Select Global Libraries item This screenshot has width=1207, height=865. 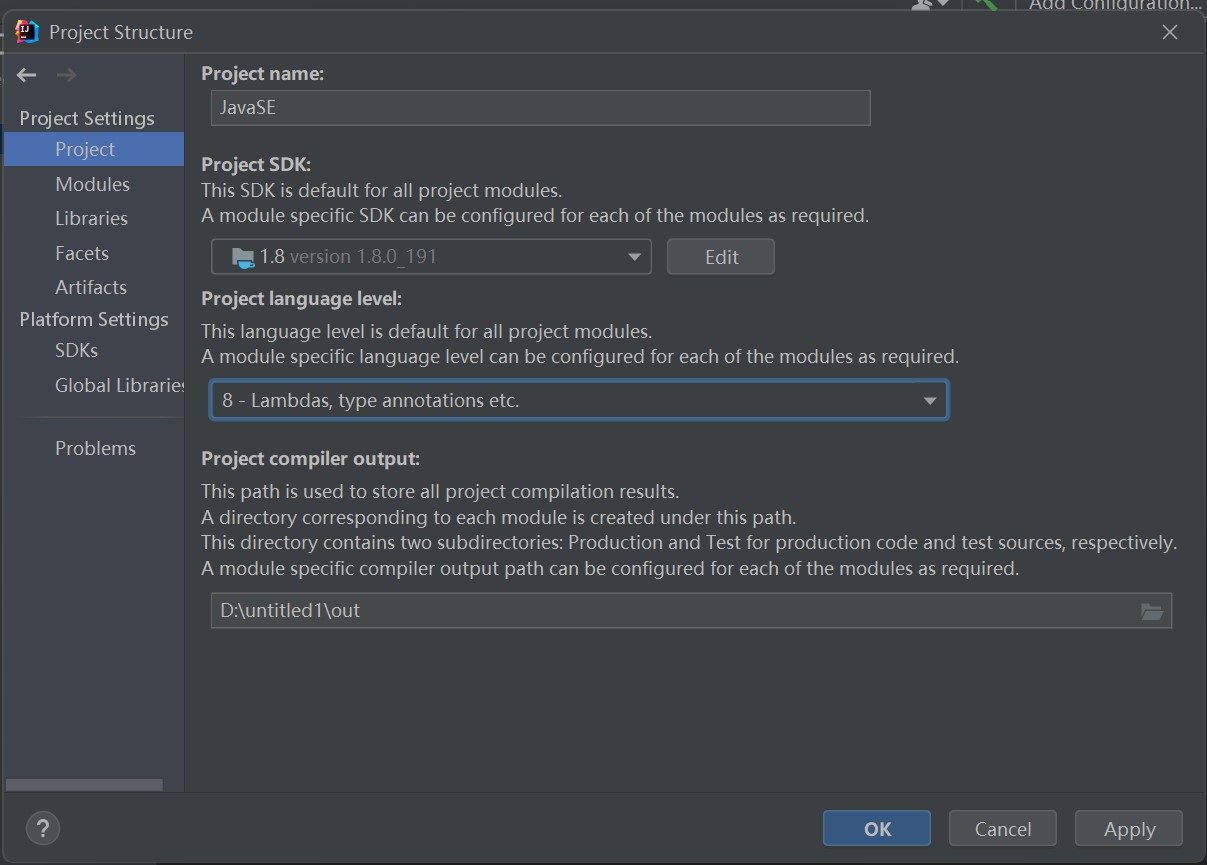coord(120,385)
